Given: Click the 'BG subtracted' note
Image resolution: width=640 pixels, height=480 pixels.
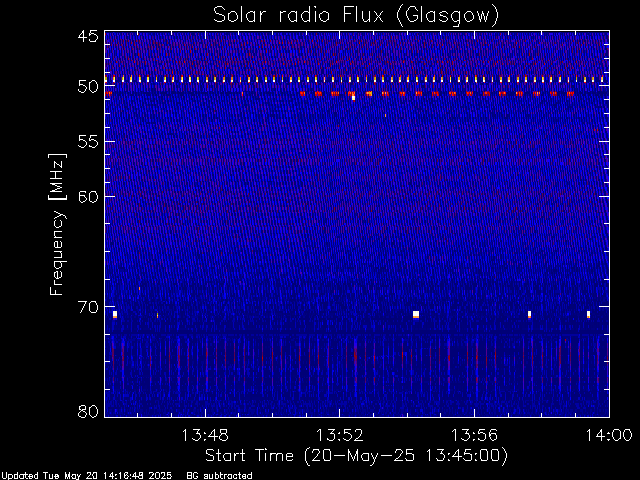Looking at the screenshot, I should coord(219,476).
